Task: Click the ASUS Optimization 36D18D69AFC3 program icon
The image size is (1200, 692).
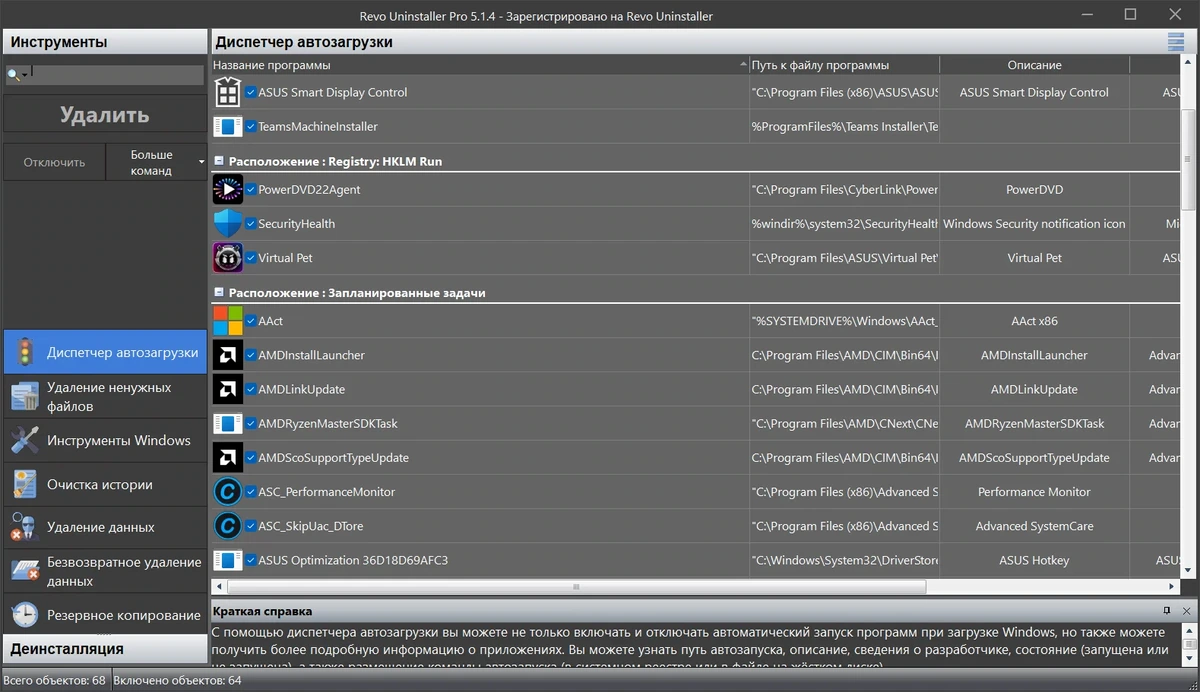Action: coord(228,561)
